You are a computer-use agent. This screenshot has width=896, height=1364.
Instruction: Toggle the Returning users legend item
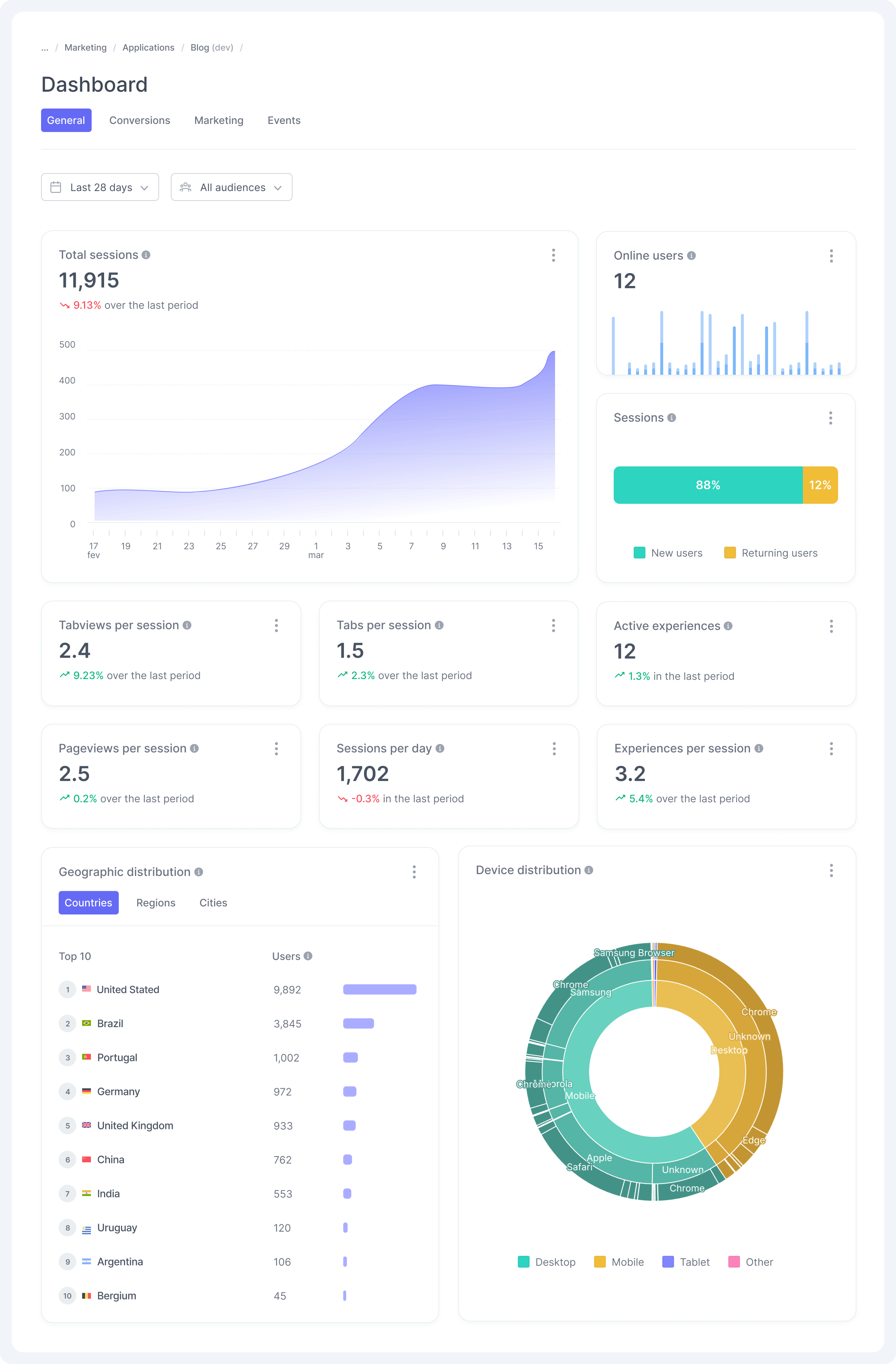(771, 553)
